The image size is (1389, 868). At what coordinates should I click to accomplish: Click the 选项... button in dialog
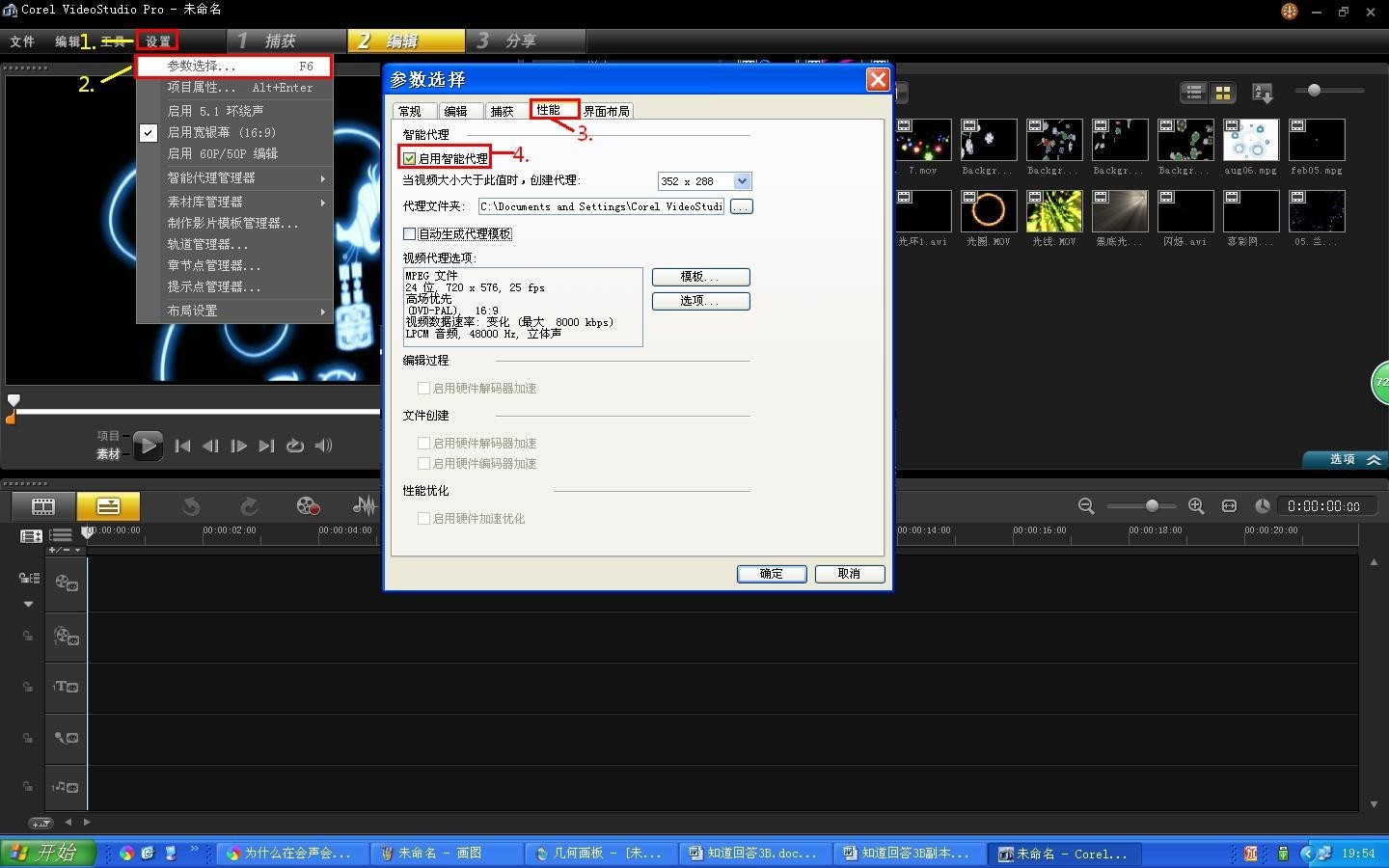point(700,301)
